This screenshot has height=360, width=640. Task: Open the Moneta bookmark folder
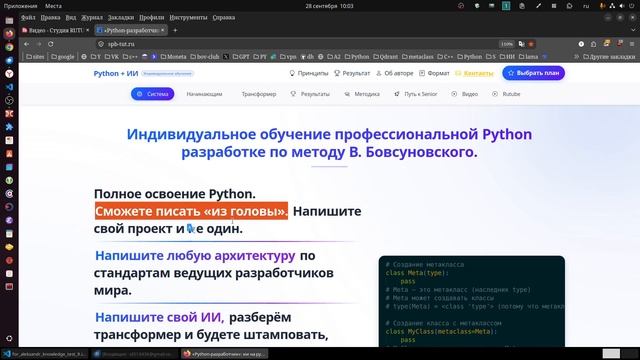[173, 57]
